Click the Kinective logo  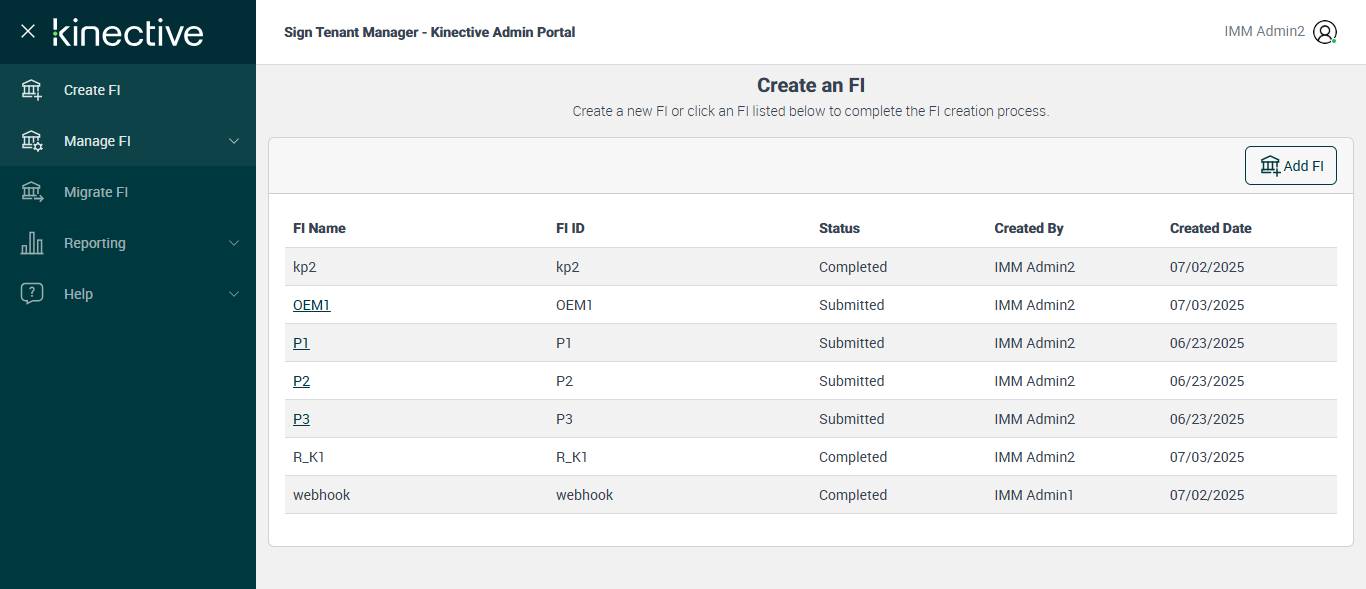128,32
